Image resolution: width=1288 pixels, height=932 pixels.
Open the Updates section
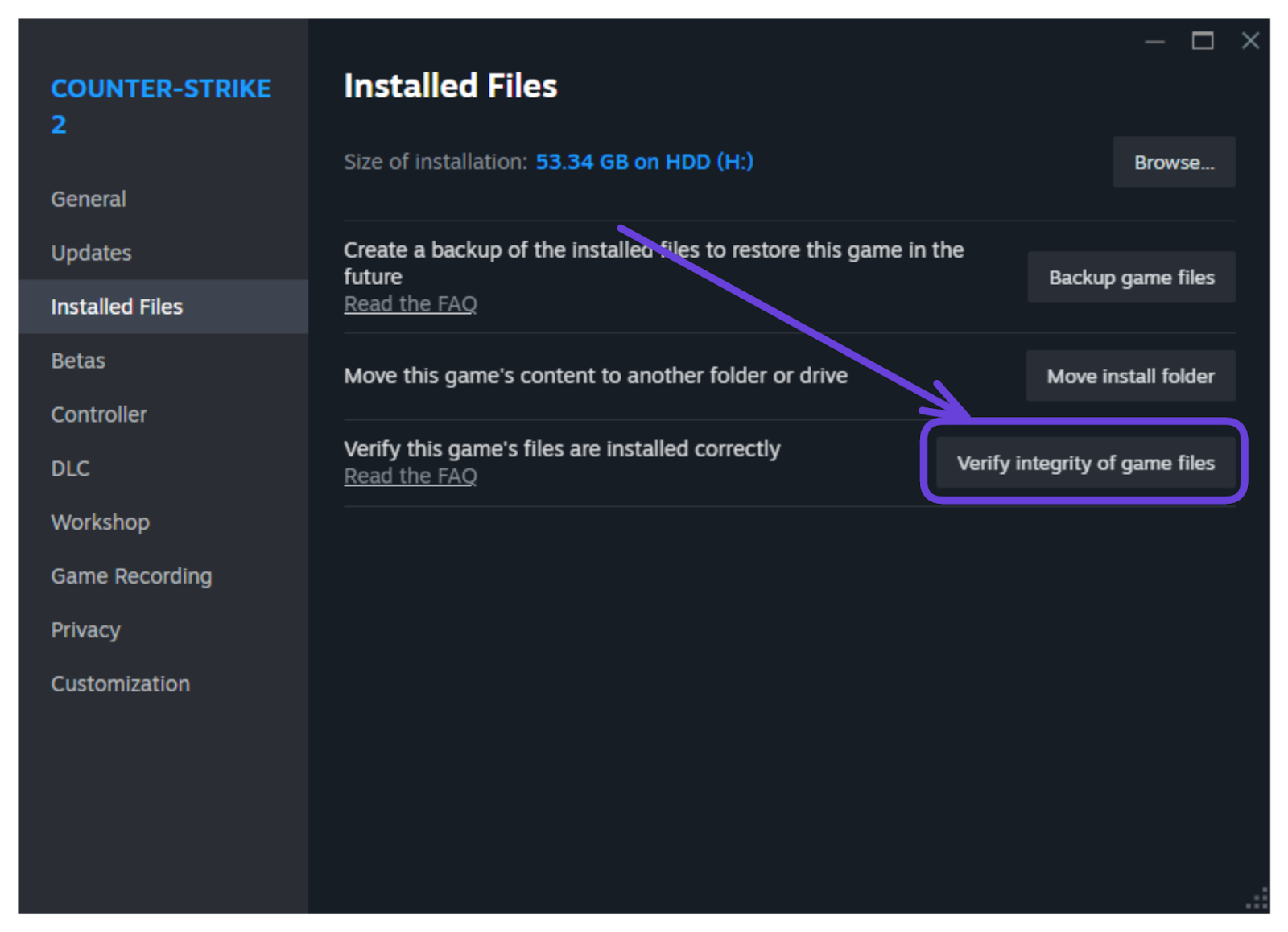[x=91, y=253]
